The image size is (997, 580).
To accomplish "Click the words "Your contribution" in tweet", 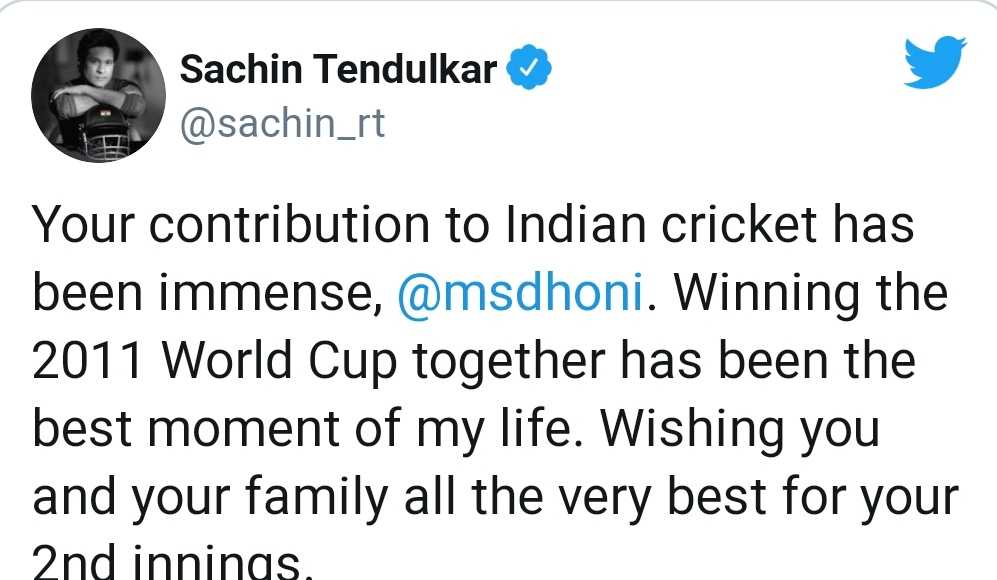I will [231, 224].
